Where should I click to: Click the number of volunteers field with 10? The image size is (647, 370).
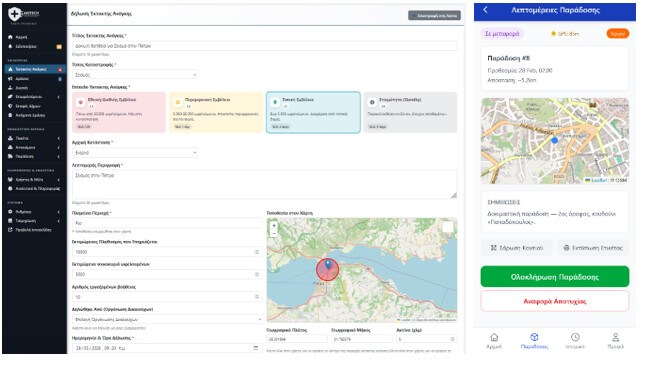coord(167,297)
